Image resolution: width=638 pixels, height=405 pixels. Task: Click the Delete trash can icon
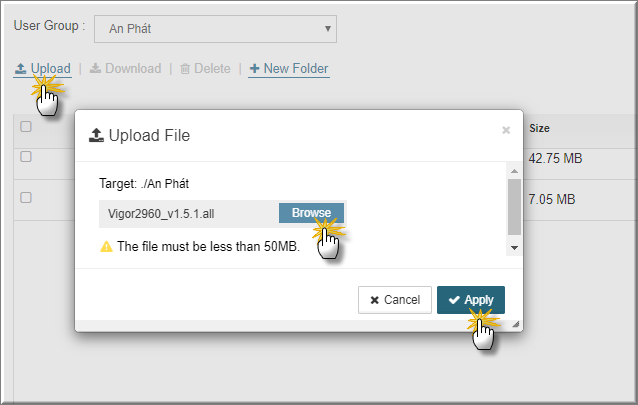[185, 69]
